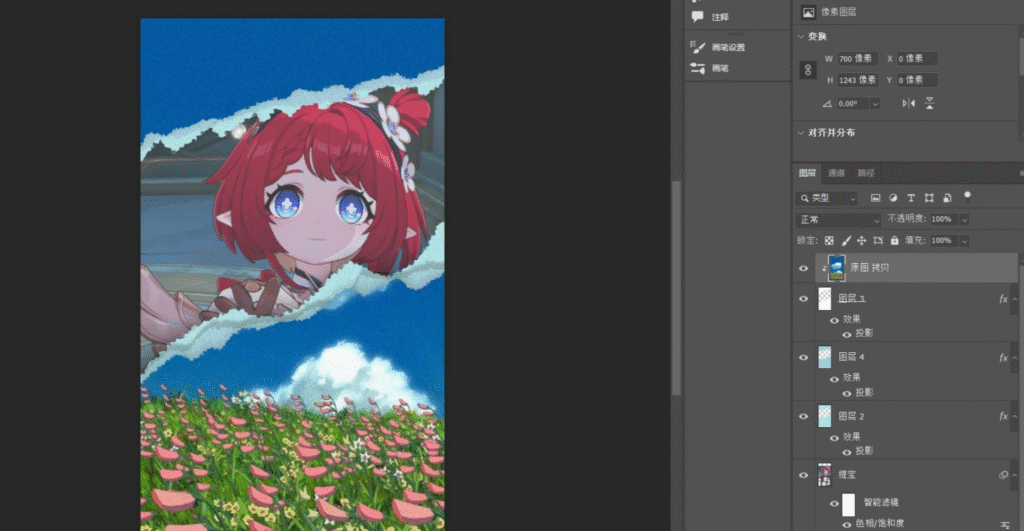The width and height of the screenshot is (1024, 531).
Task: Collapse the 对齐并分布 section
Action: coord(801,133)
